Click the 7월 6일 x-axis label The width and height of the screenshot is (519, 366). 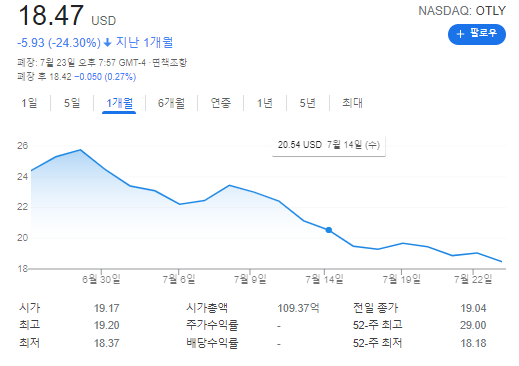click(179, 279)
